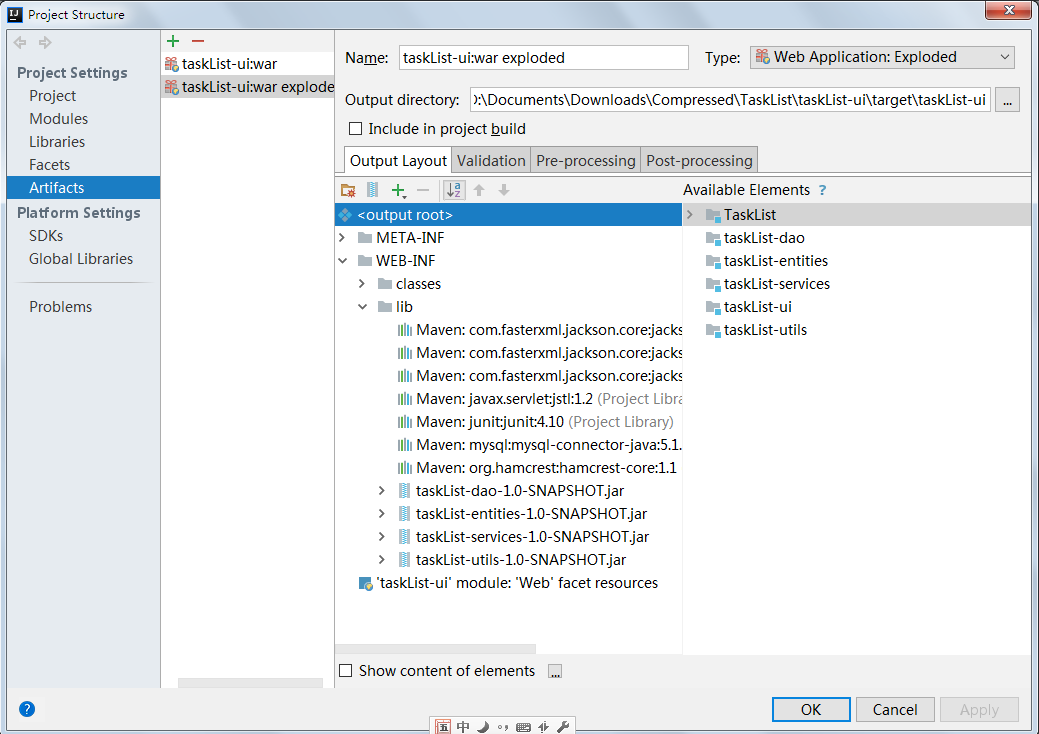The image size is (1039, 734).
Task: Go to Project settings
Action: [x=52, y=96]
